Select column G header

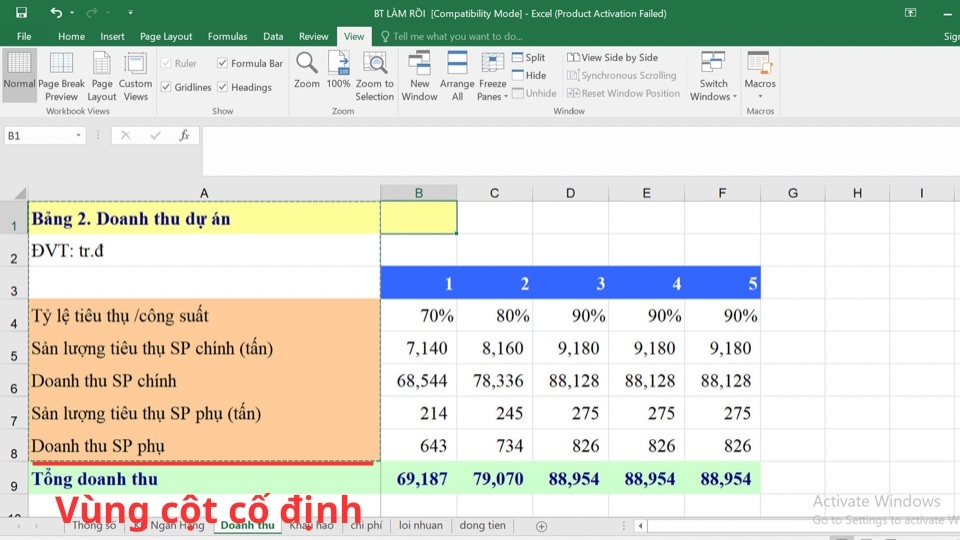pyautogui.click(x=793, y=193)
